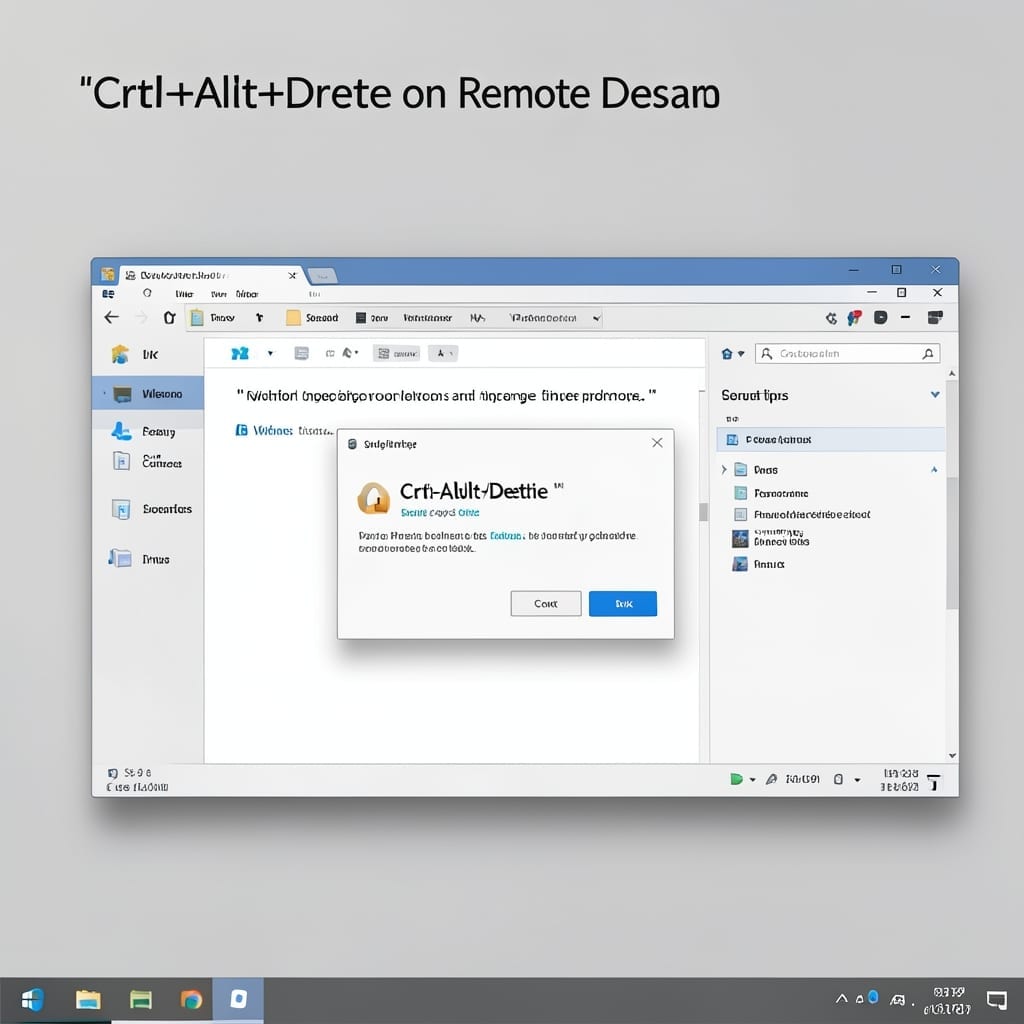
Task: Select the blue puzzle-like icon in content toolbar
Action: coord(240,353)
